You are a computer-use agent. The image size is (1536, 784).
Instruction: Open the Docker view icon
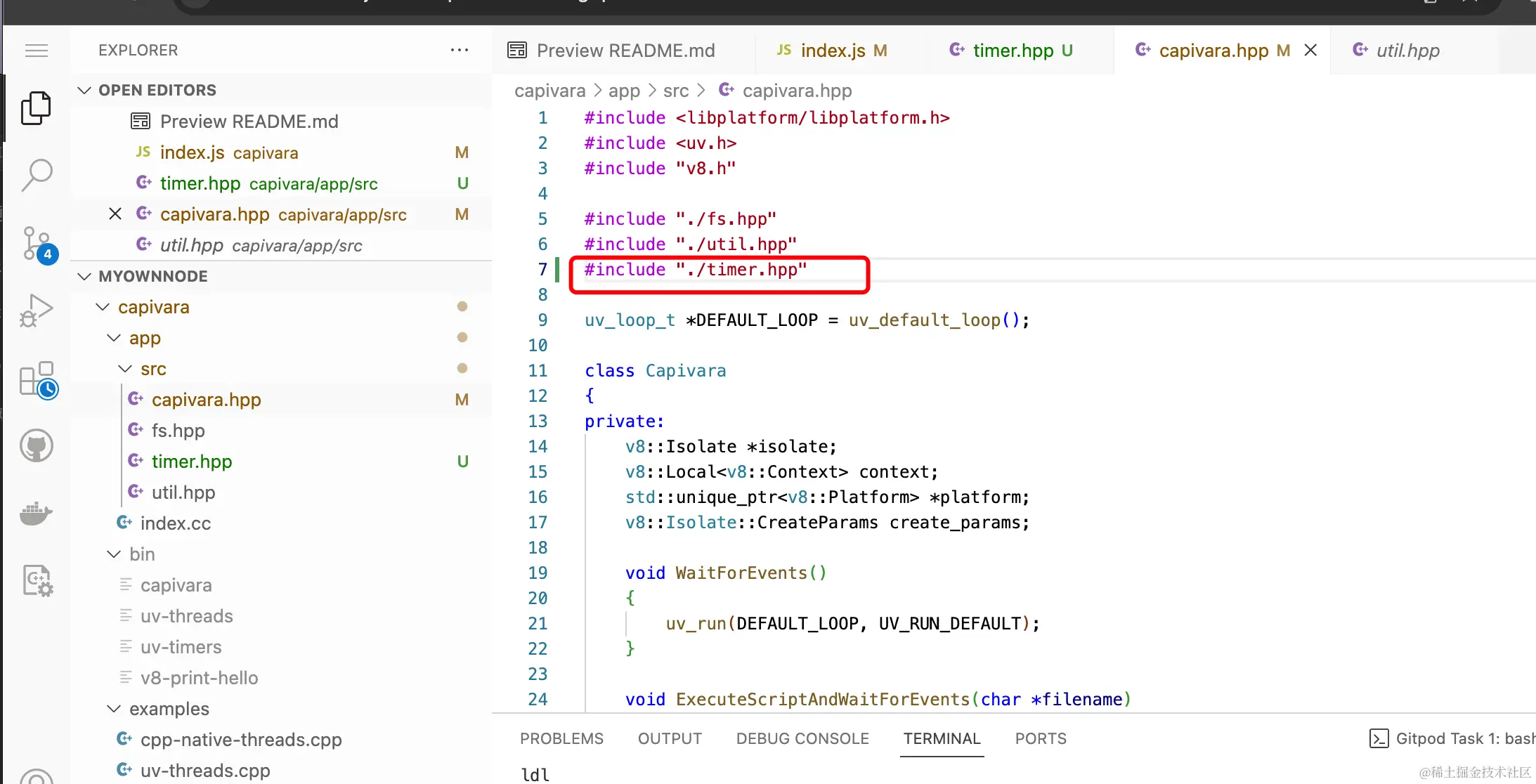point(36,514)
